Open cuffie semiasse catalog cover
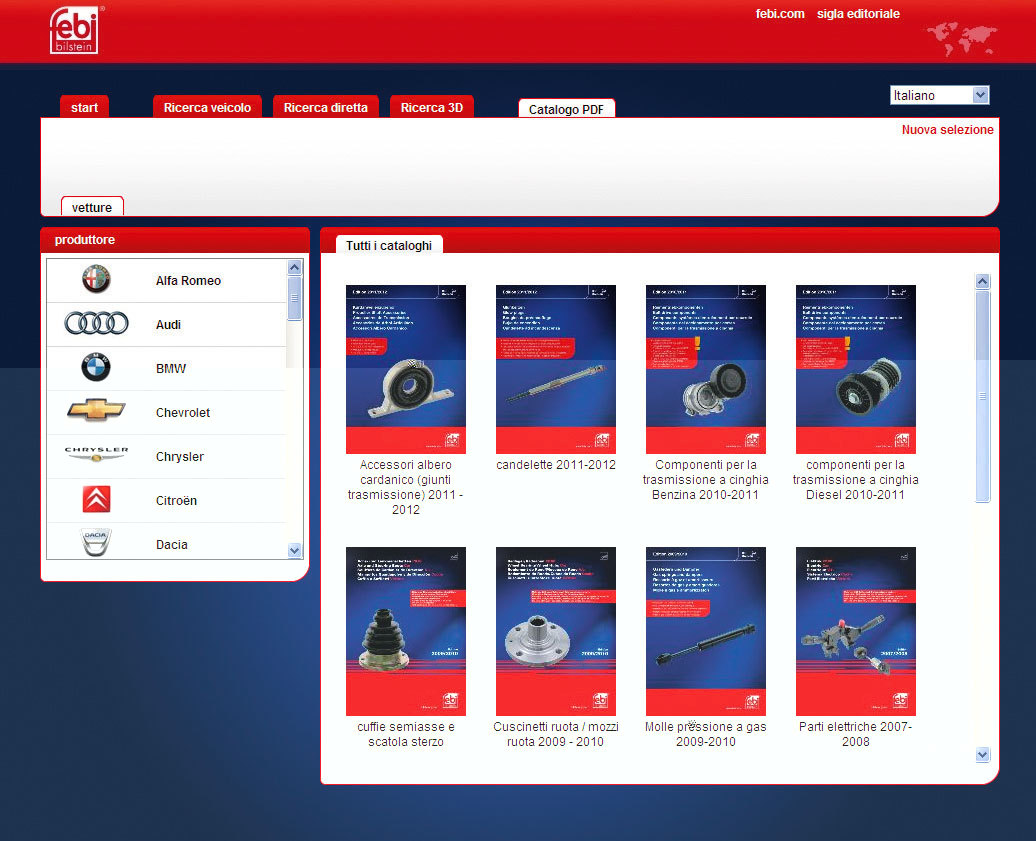 [406, 631]
